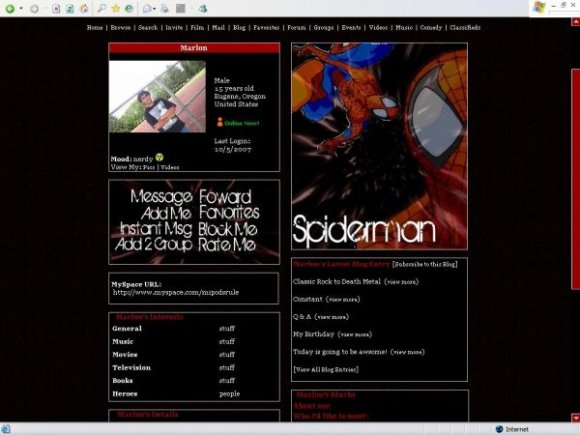The width and height of the screenshot is (580, 435).
Task: Open Film in the navigation bar
Action: (197, 27)
